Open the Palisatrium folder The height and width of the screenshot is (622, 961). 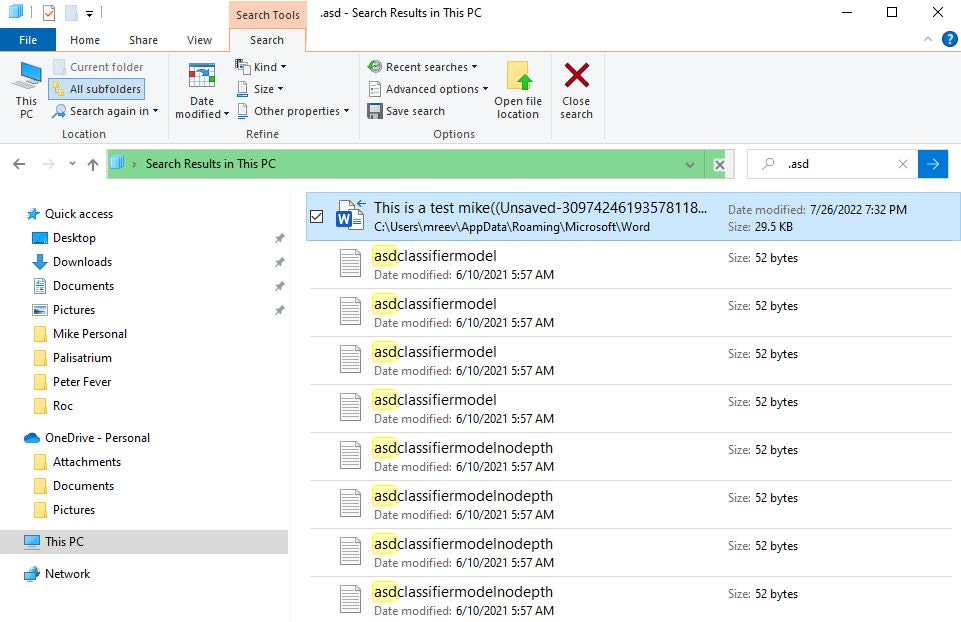pyautogui.click(x=72, y=357)
